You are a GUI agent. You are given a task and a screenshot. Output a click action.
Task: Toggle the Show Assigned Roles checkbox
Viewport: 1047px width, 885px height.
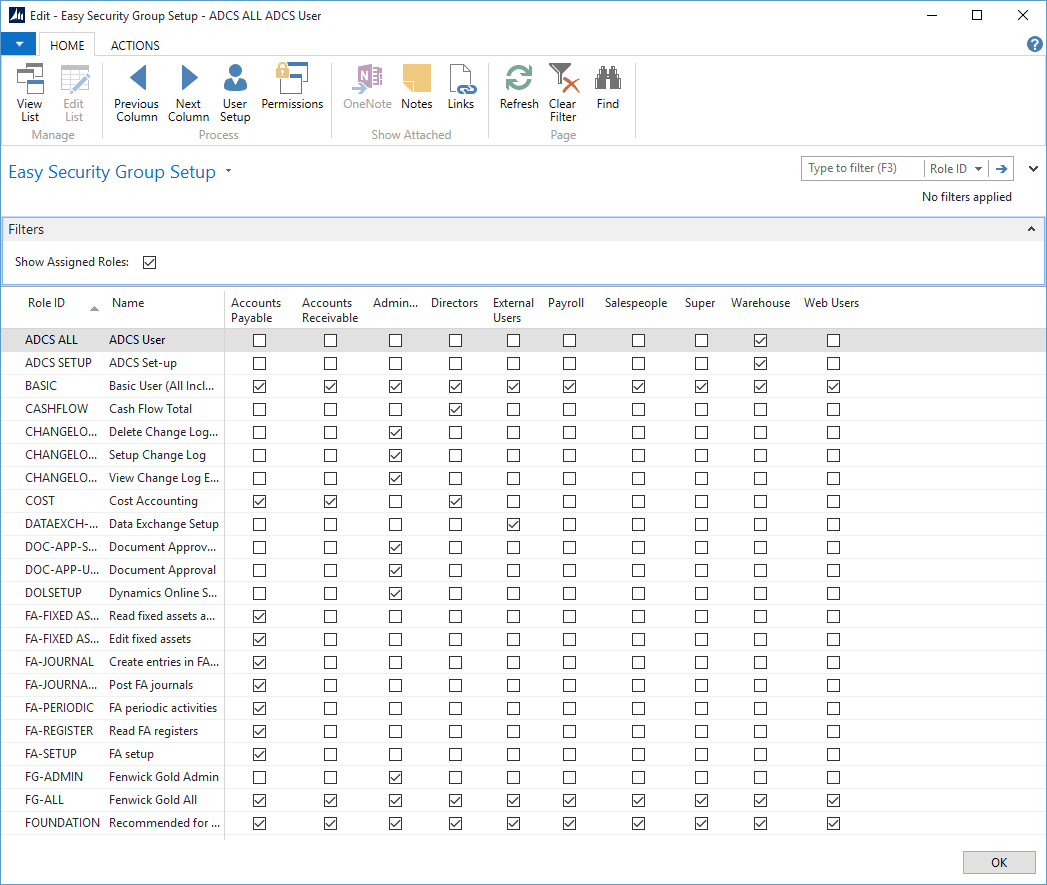(150, 262)
